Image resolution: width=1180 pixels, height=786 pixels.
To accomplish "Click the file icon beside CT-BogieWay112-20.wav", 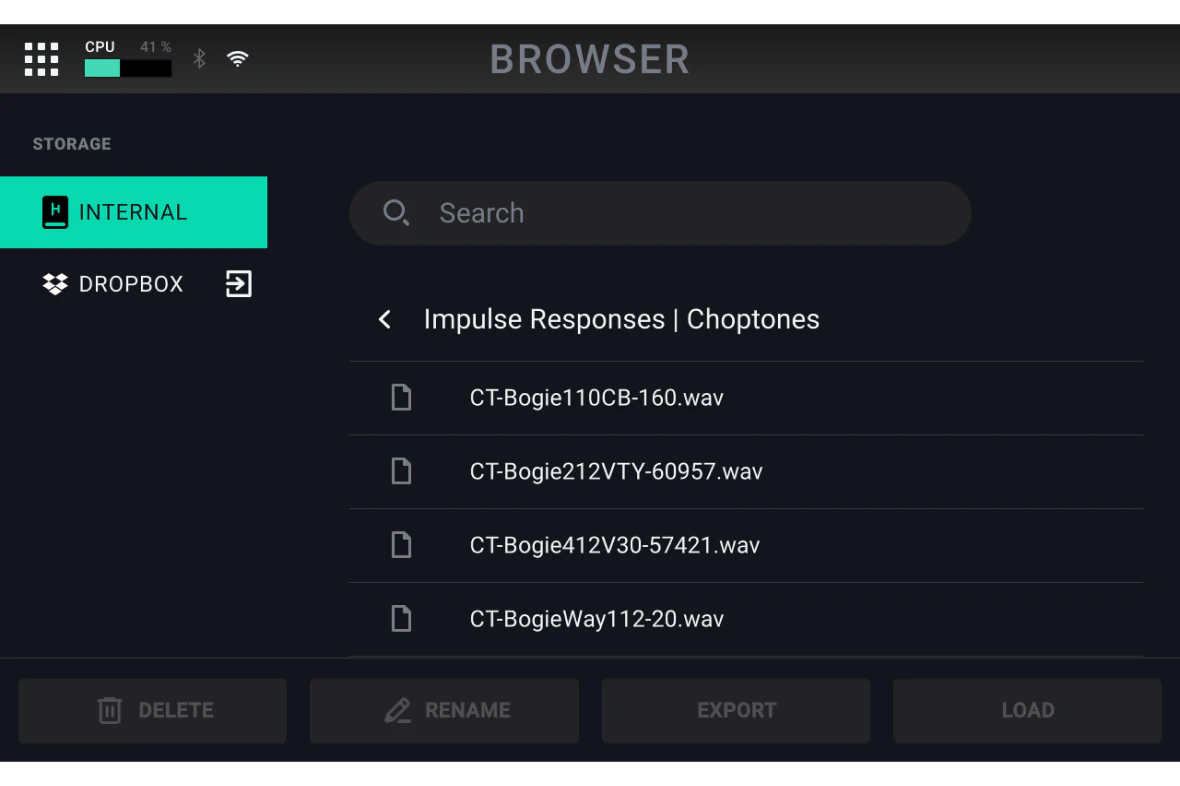I will (x=402, y=619).
